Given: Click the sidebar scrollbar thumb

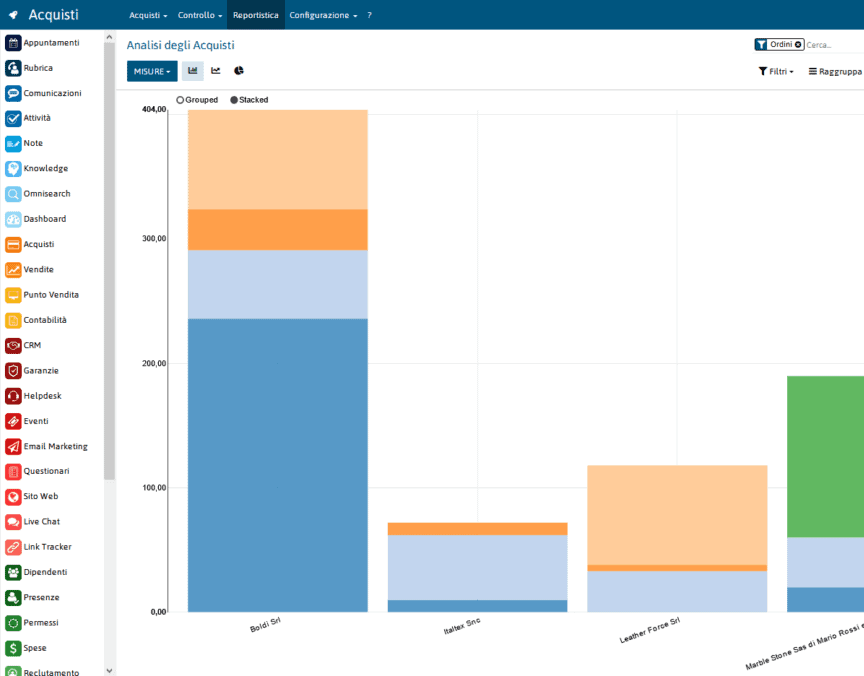Looking at the screenshot, I should (x=109, y=262).
